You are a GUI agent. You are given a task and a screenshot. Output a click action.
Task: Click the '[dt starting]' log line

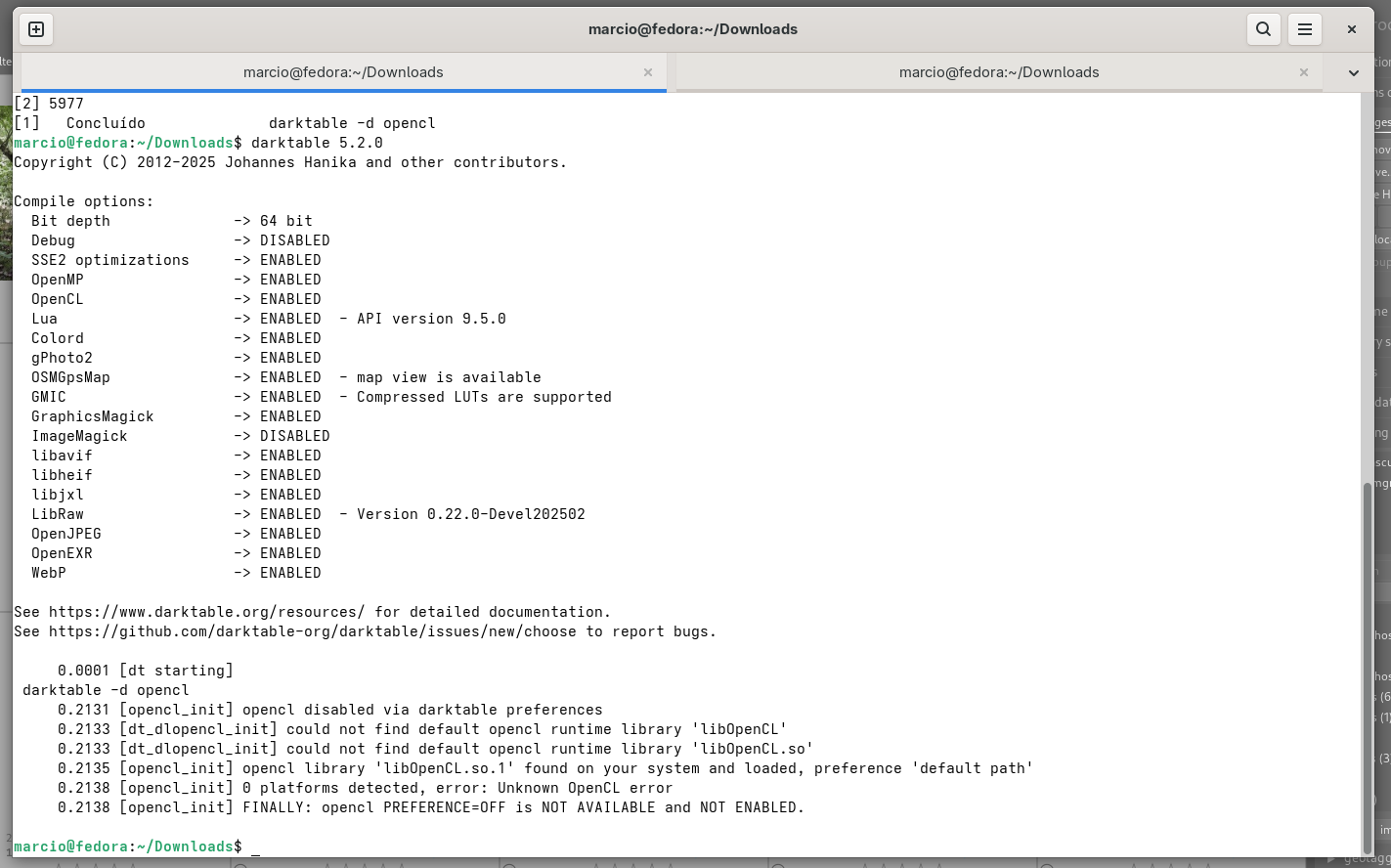145,671
